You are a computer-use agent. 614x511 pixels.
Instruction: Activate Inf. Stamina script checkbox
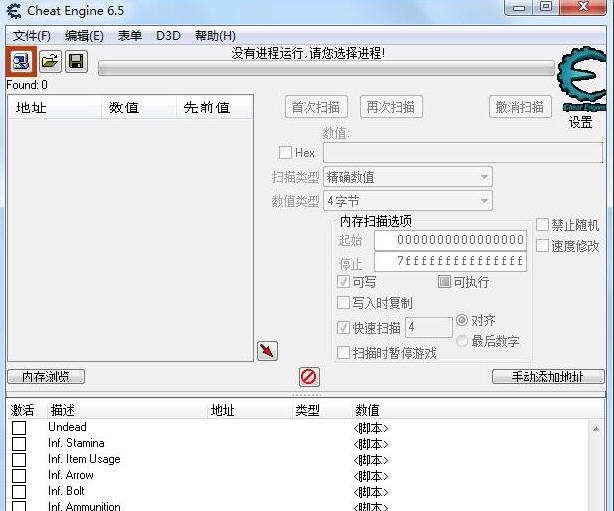[19, 444]
